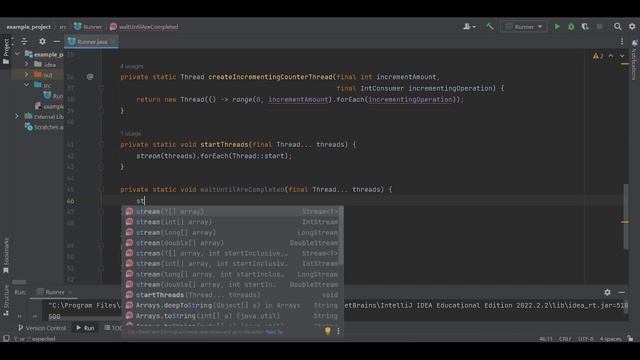Click the UTF-8 encoding status item

[x=585, y=339]
